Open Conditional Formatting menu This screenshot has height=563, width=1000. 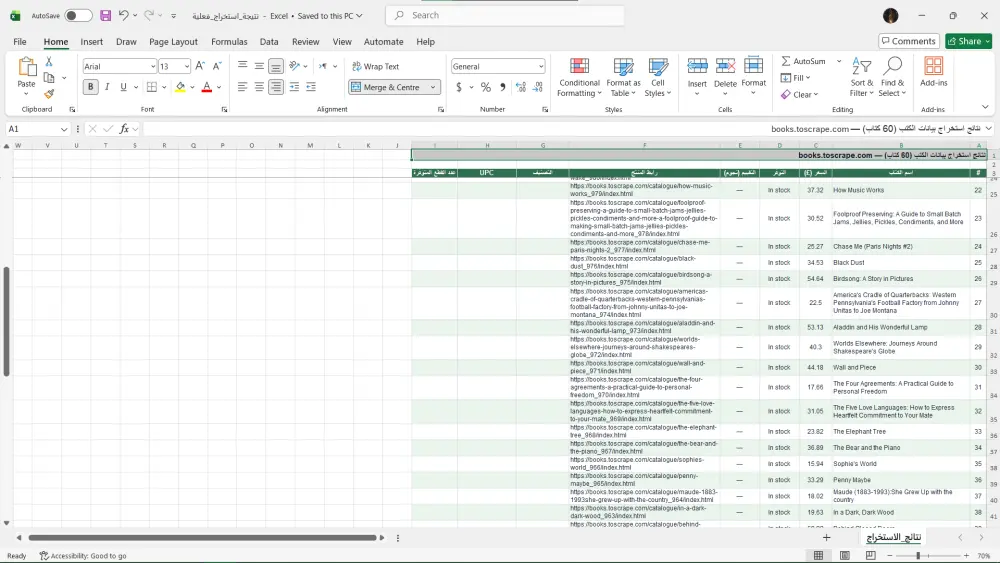[x=579, y=77]
